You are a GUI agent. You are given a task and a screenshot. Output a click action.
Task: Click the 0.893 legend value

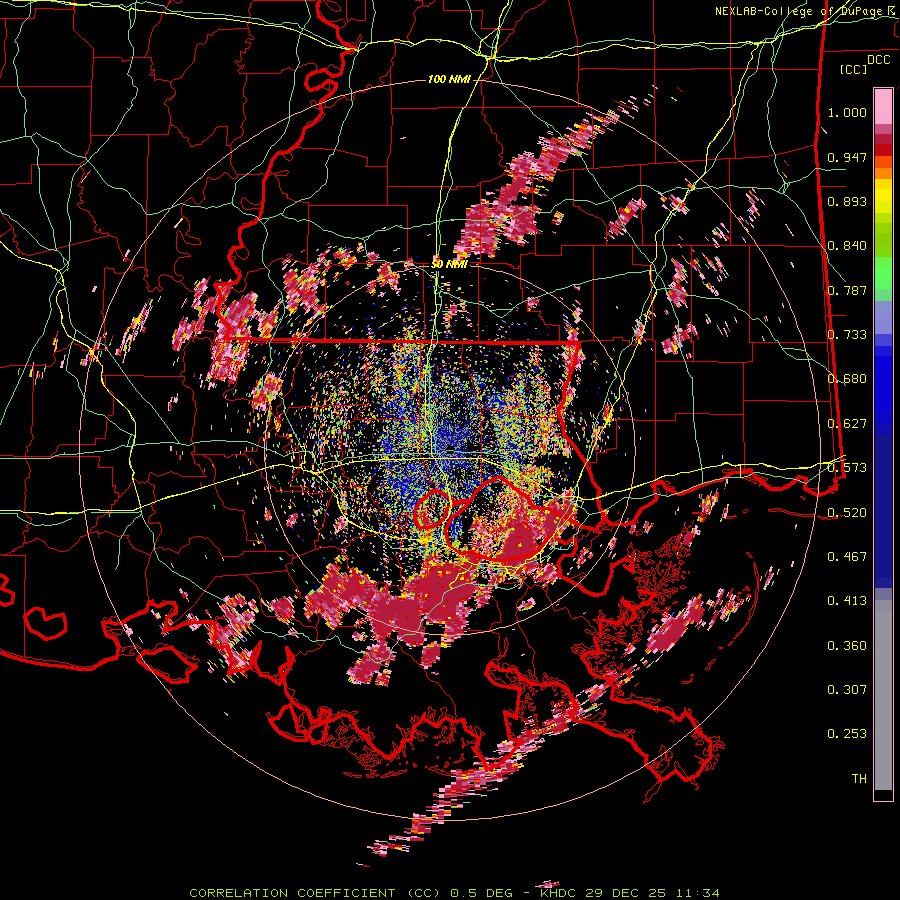[847, 201]
